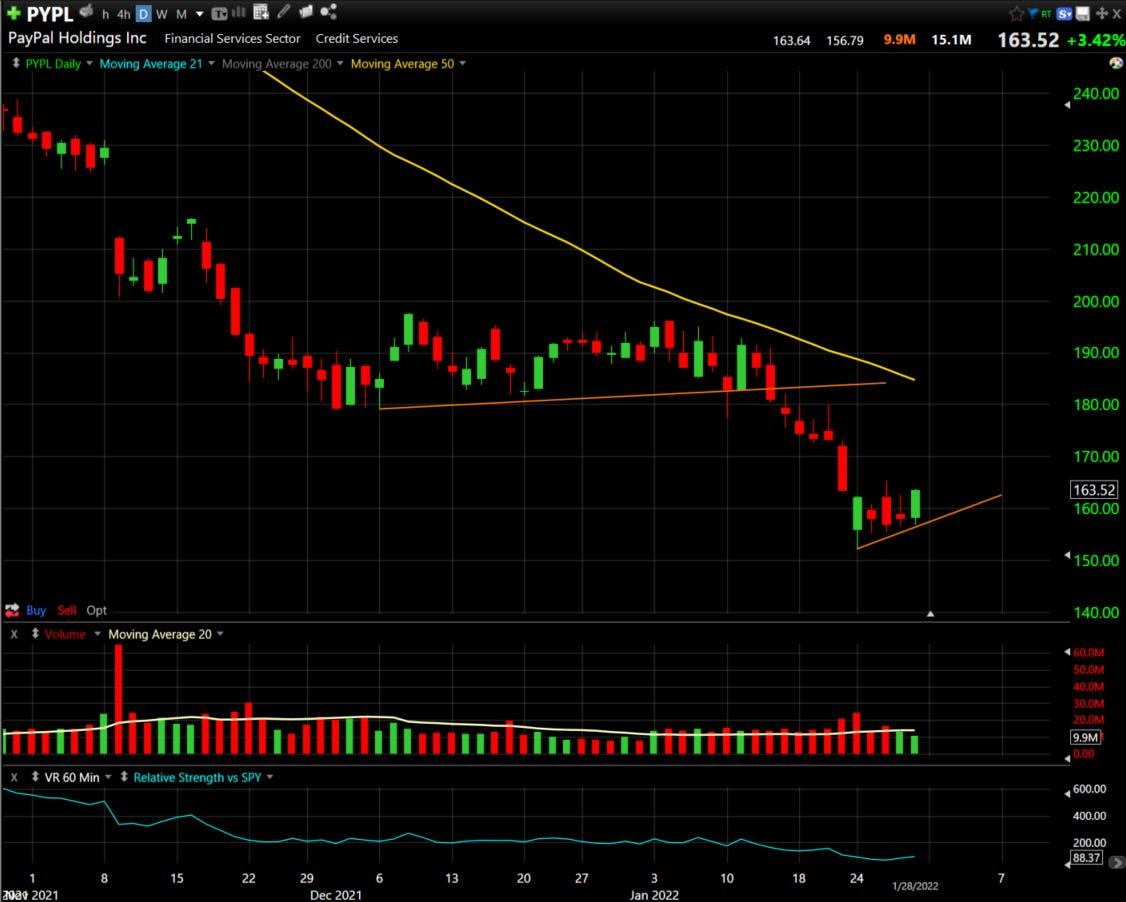Open the VR 60 Min dropdown
This screenshot has width=1126, height=902.
pyautogui.click(x=108, y=777)
